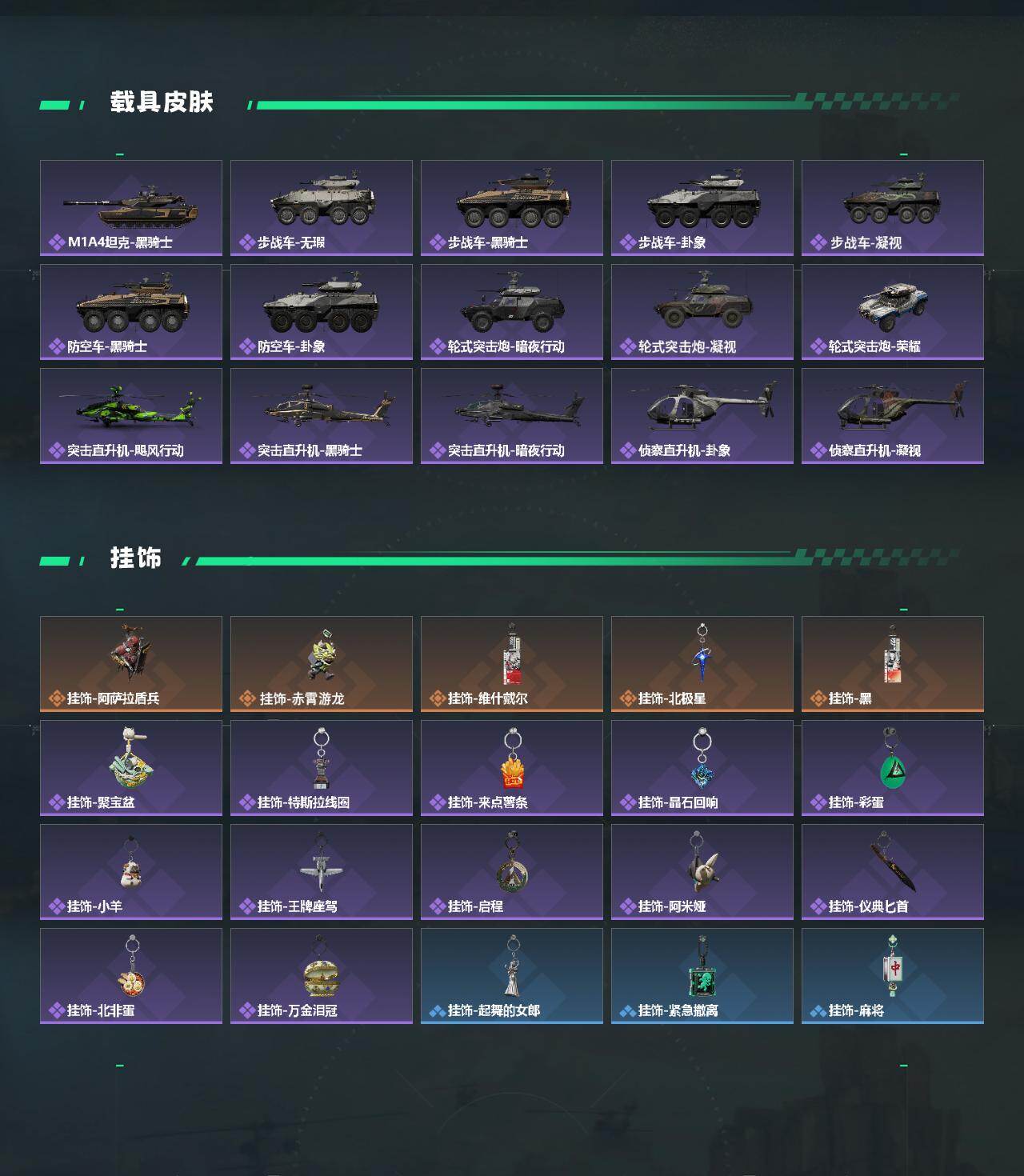Choose the 侦察直升机-卦象 helicopter skin

pyautogui.click(x=702, y=416)
